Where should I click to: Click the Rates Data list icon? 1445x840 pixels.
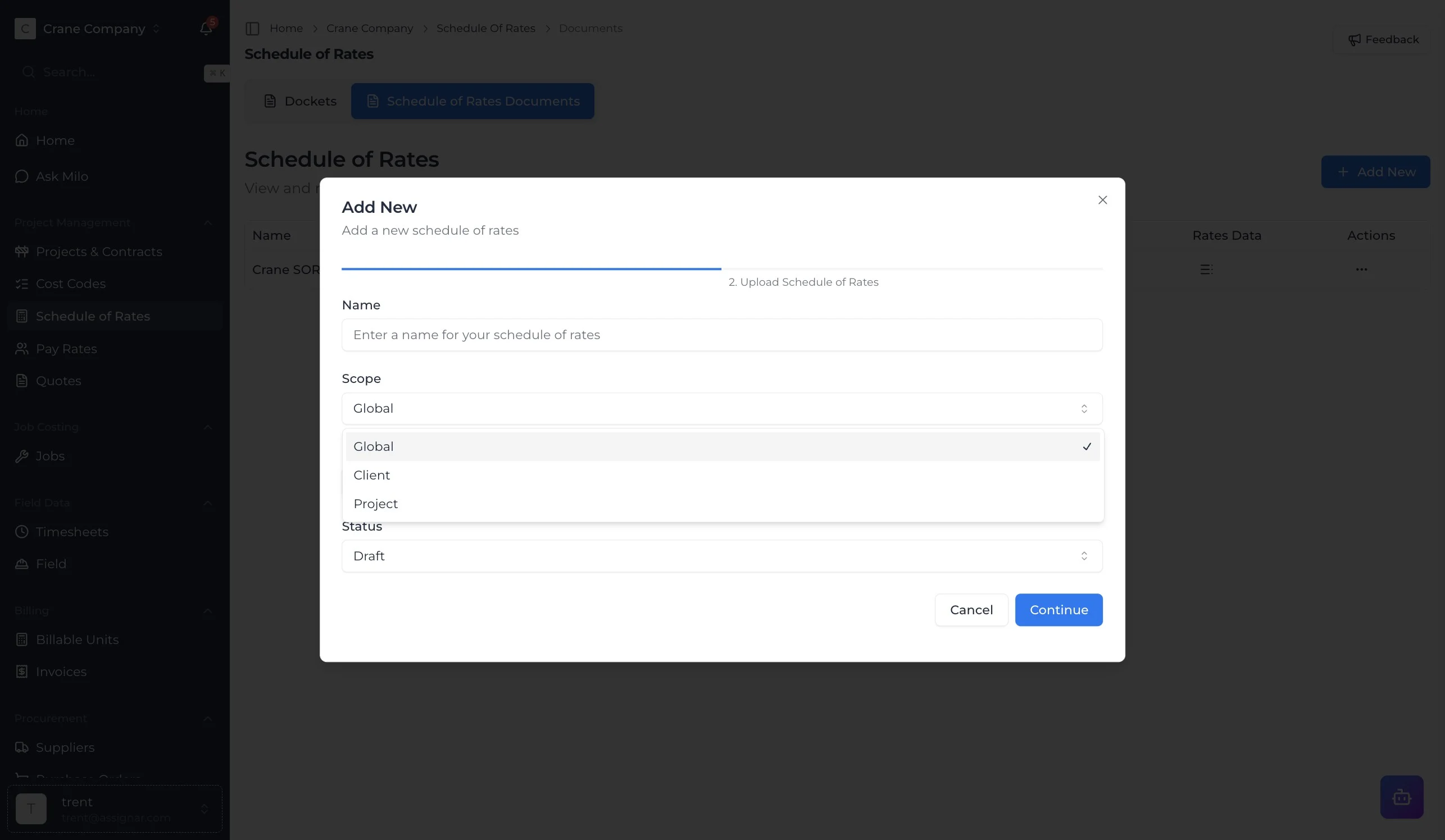[1206, 270]
